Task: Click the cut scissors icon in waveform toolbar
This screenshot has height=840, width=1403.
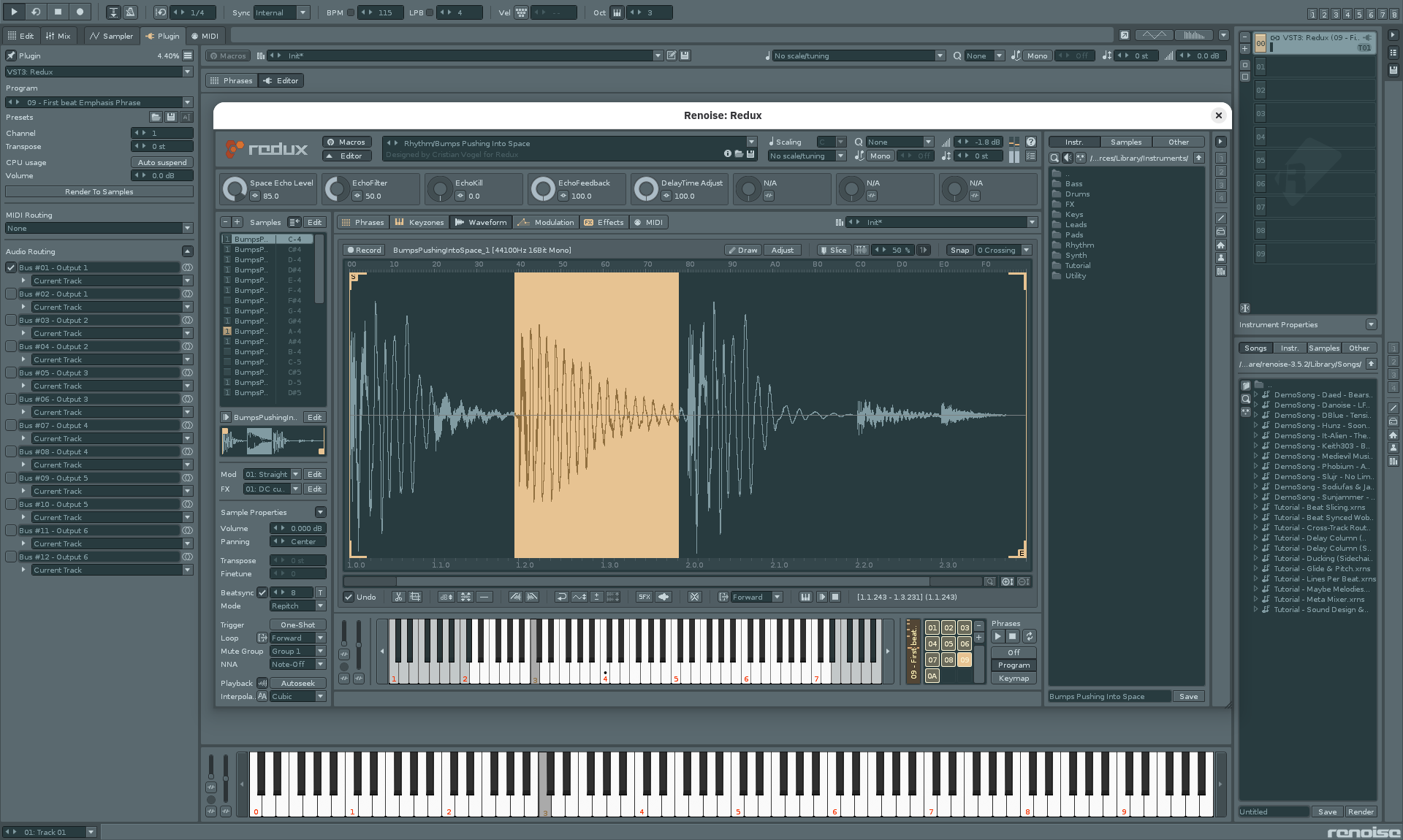Action: tap(398, 597)
